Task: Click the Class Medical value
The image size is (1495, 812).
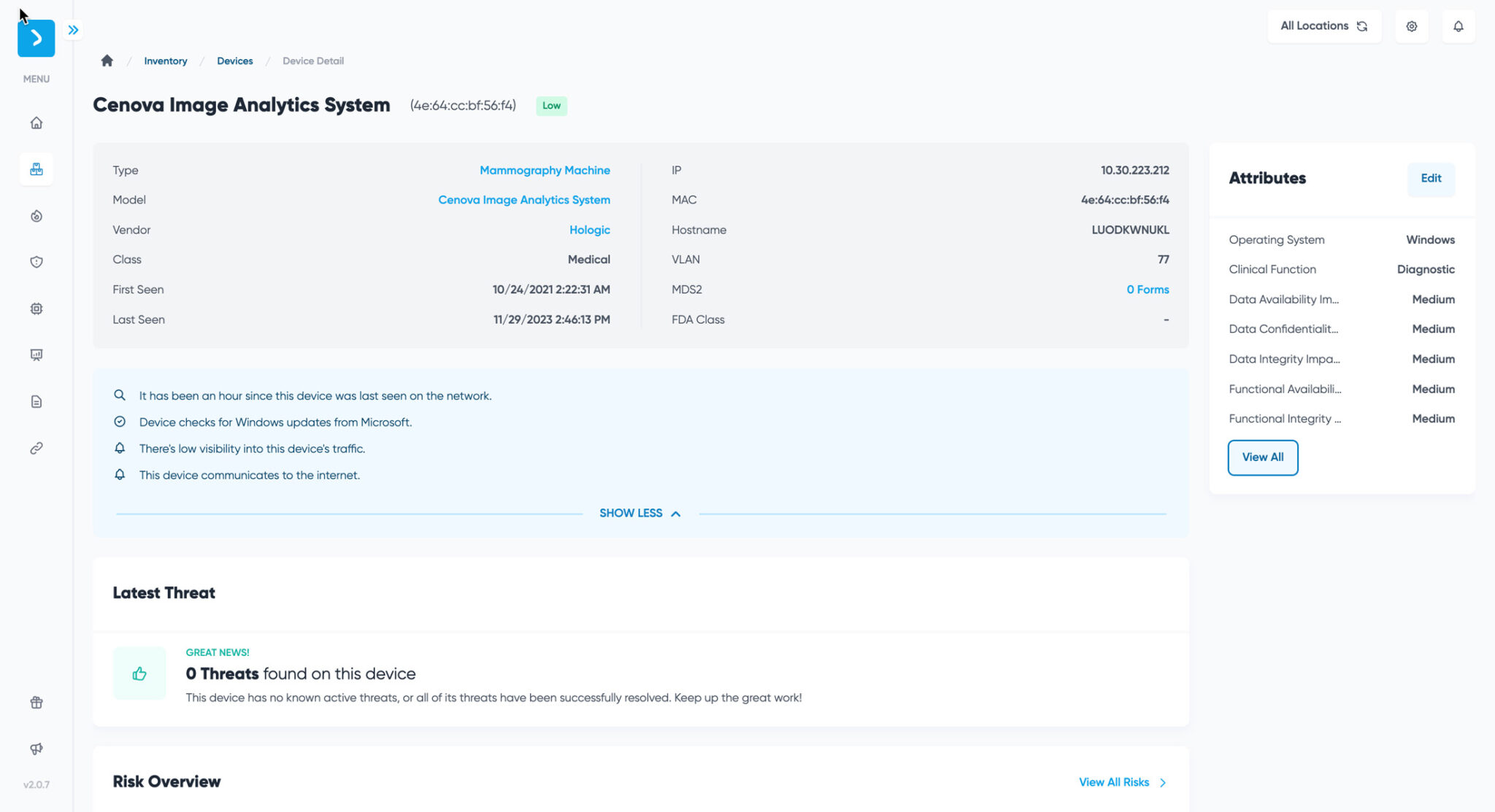Action: pos(588,260)
